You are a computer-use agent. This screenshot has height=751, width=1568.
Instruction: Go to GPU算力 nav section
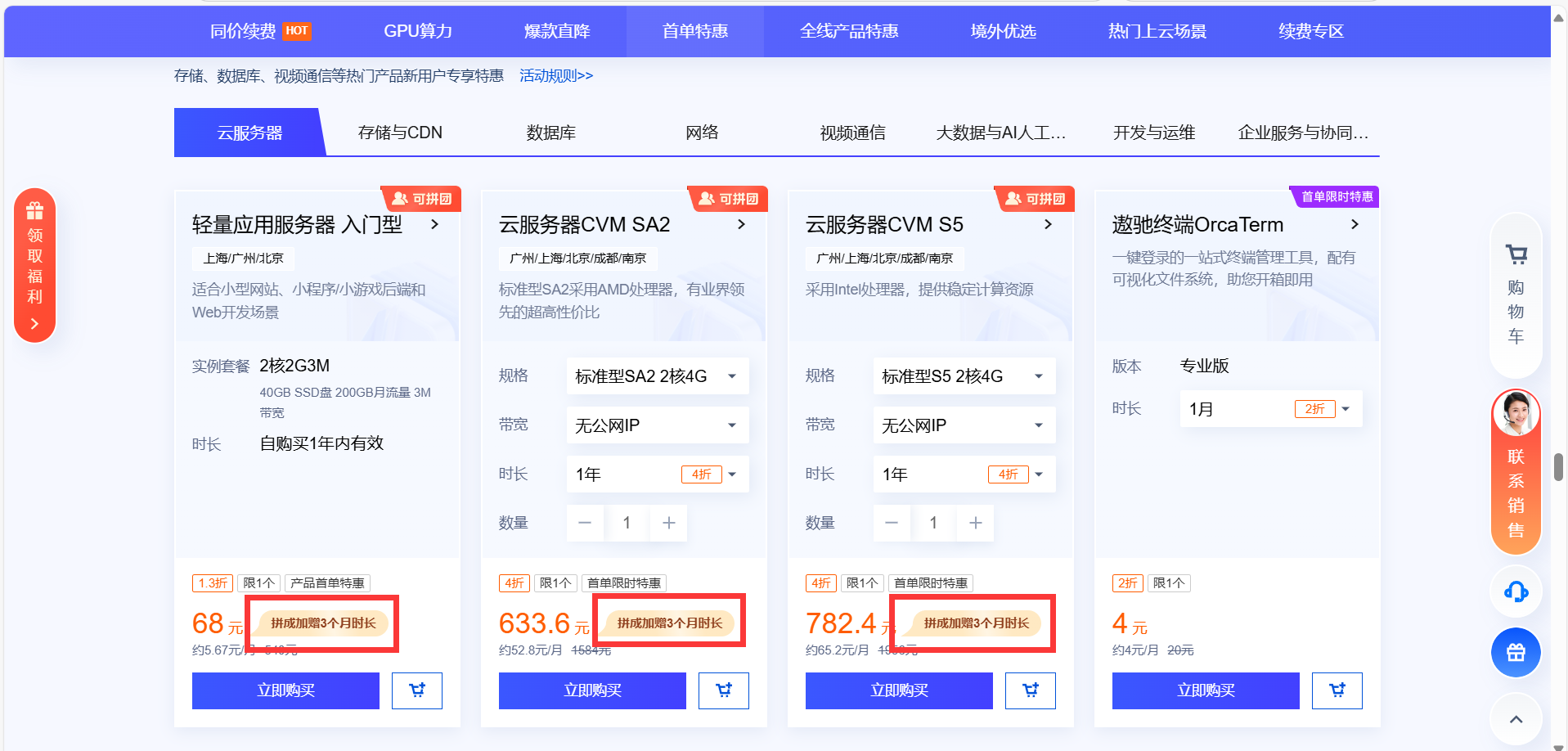tap(418, 31)
